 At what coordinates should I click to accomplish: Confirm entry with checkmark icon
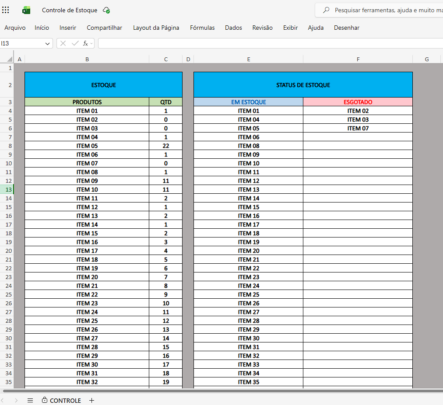75,43
